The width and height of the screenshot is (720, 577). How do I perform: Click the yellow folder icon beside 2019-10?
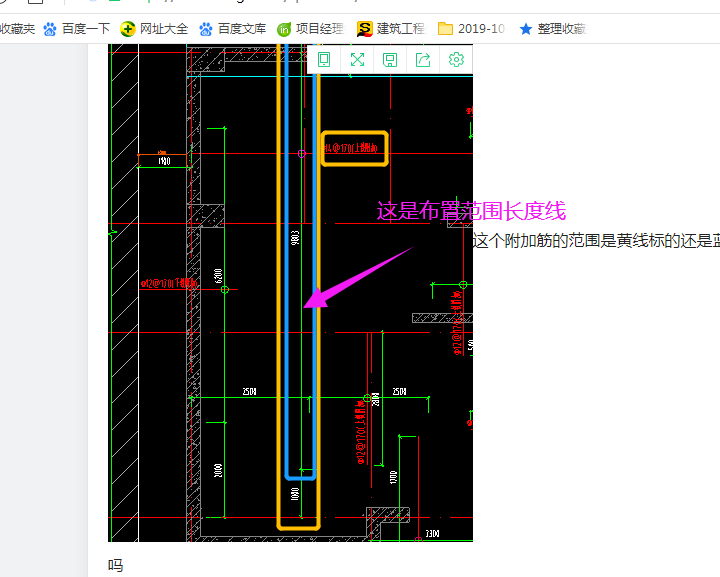point(445,29)
